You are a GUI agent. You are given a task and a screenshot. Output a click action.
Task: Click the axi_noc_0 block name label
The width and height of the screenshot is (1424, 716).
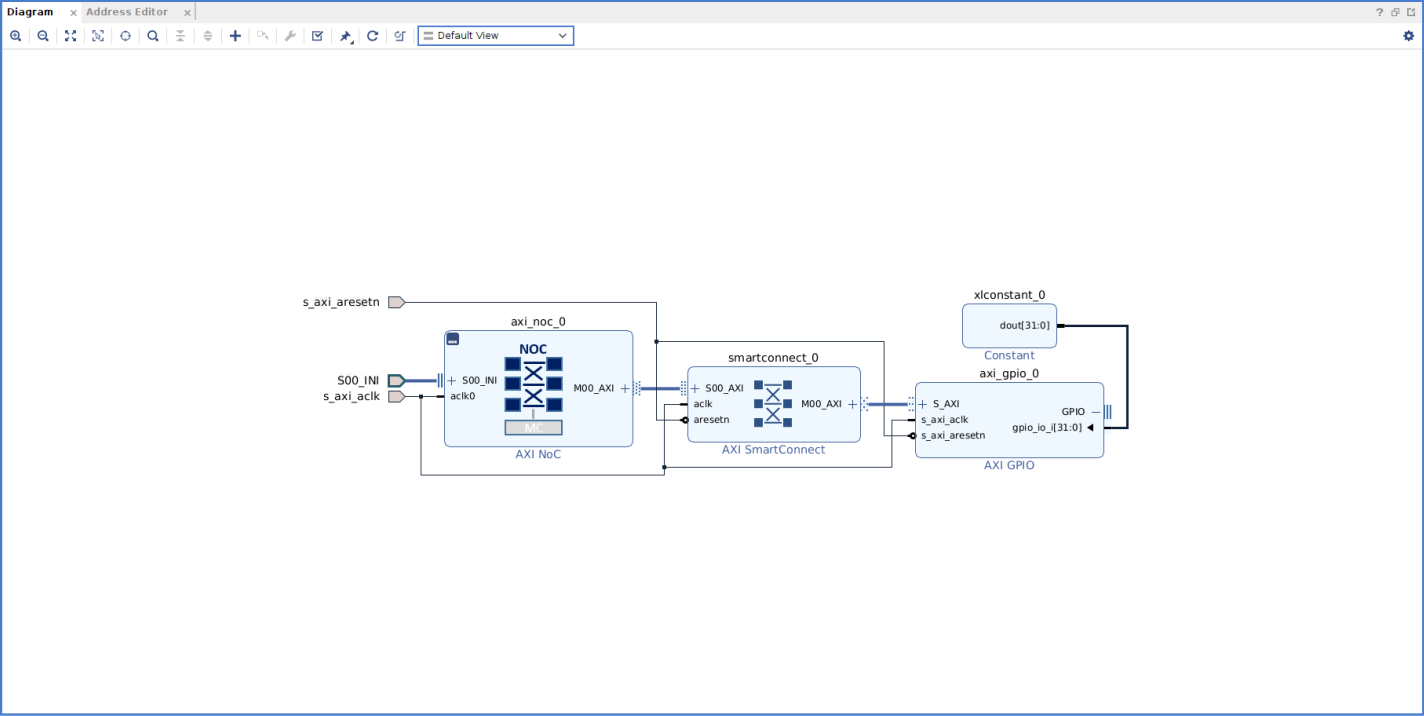(x=538, y=322)
